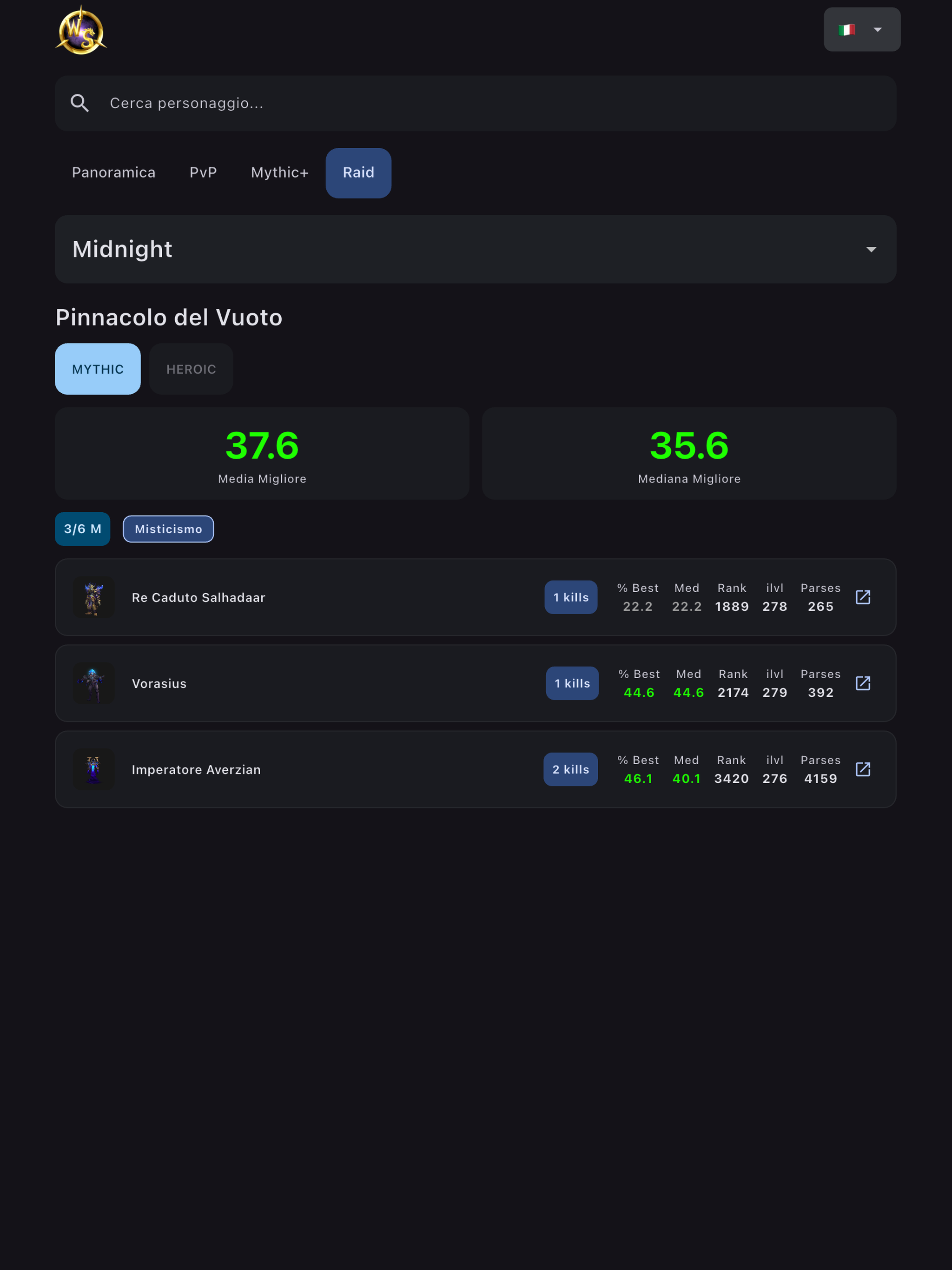Click Imperatore Averzian boss portrait

pos(93,769)
